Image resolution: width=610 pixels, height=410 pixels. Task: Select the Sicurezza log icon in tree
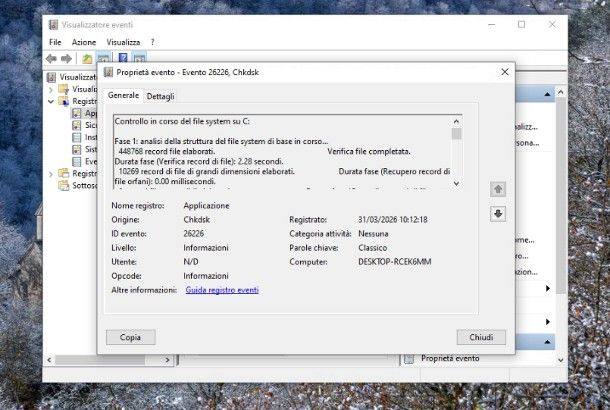coord(77,125)
